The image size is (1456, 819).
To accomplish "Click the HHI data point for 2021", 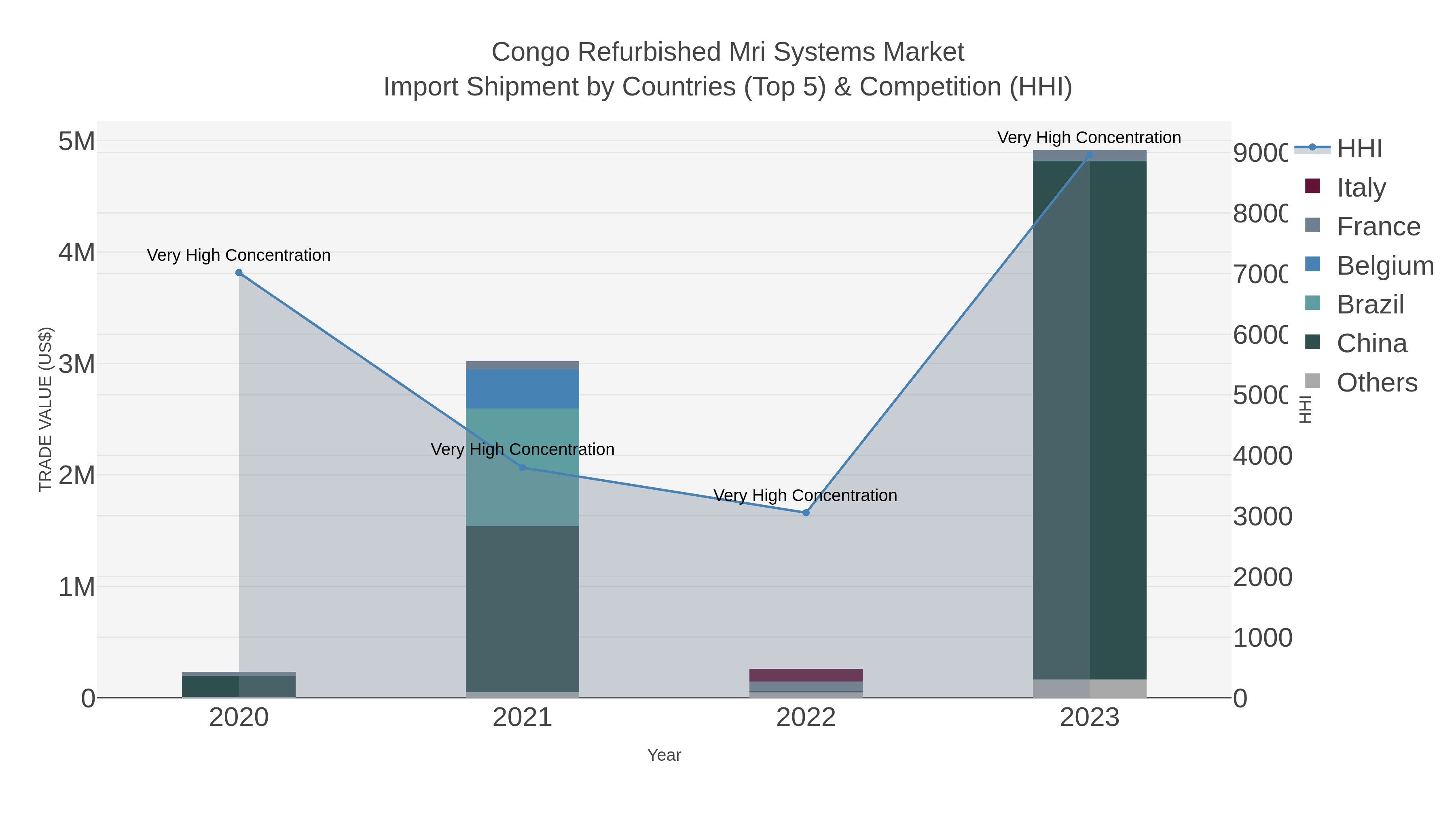I will click(x=522, y=468).
